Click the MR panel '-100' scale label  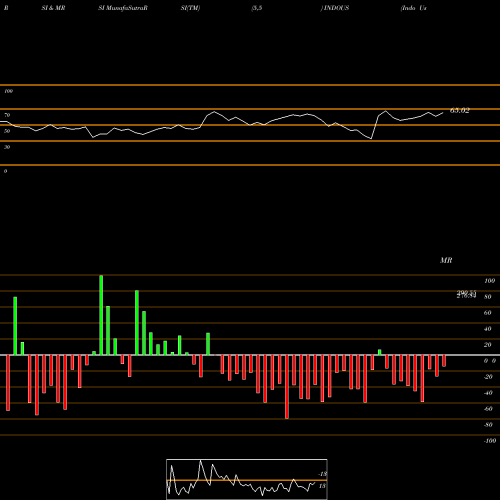[x=490, y=441]
